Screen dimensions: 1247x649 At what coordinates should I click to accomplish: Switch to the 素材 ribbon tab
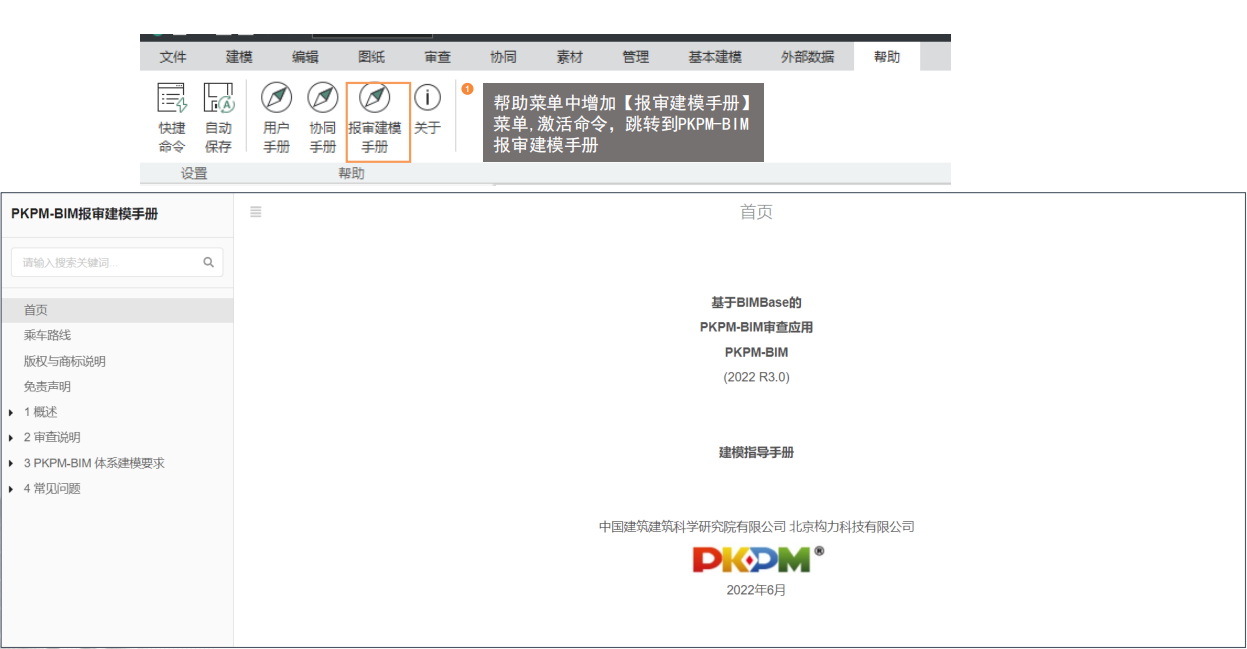(x=569, y=57)
